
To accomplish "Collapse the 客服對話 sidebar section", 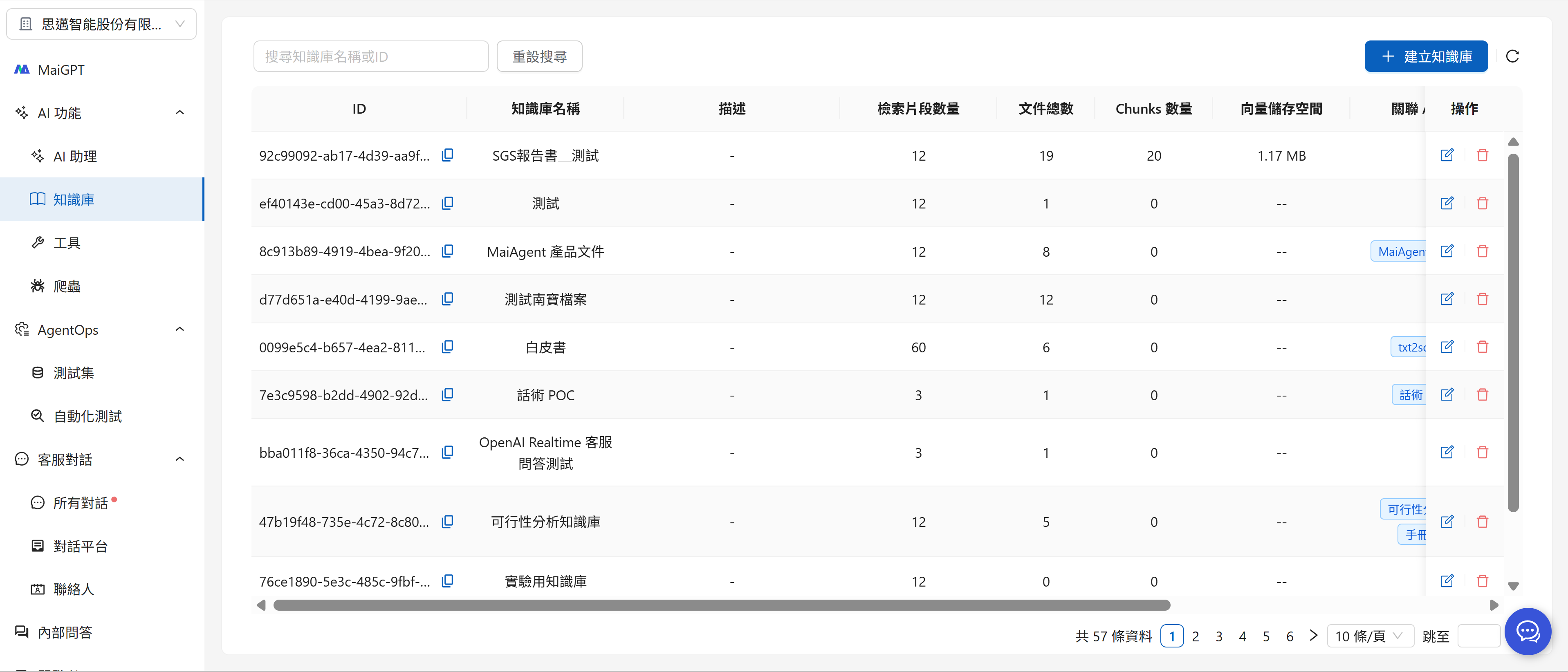I will coord(179,459).
